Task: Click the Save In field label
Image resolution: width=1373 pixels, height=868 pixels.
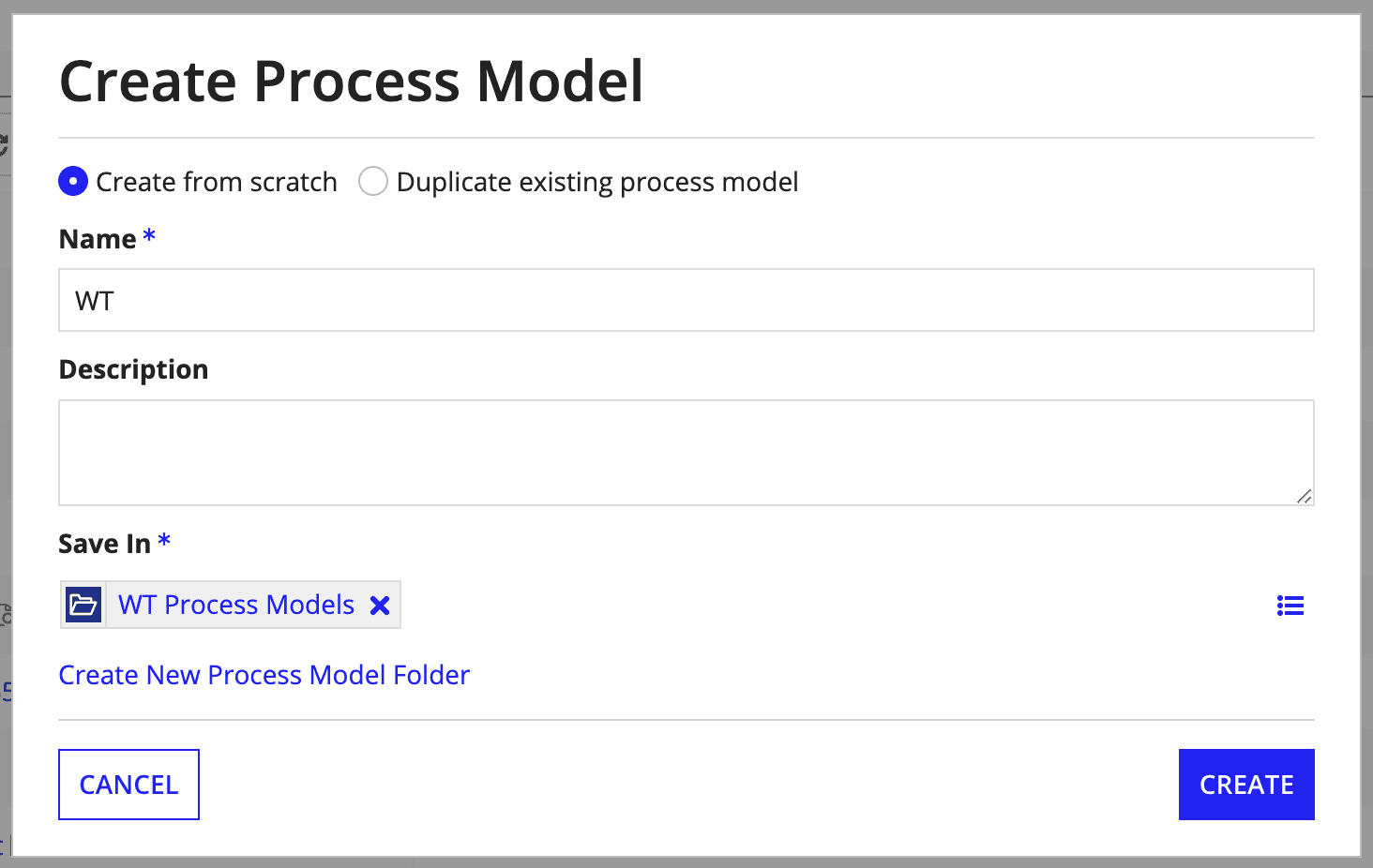Action: tap(104, 544)
